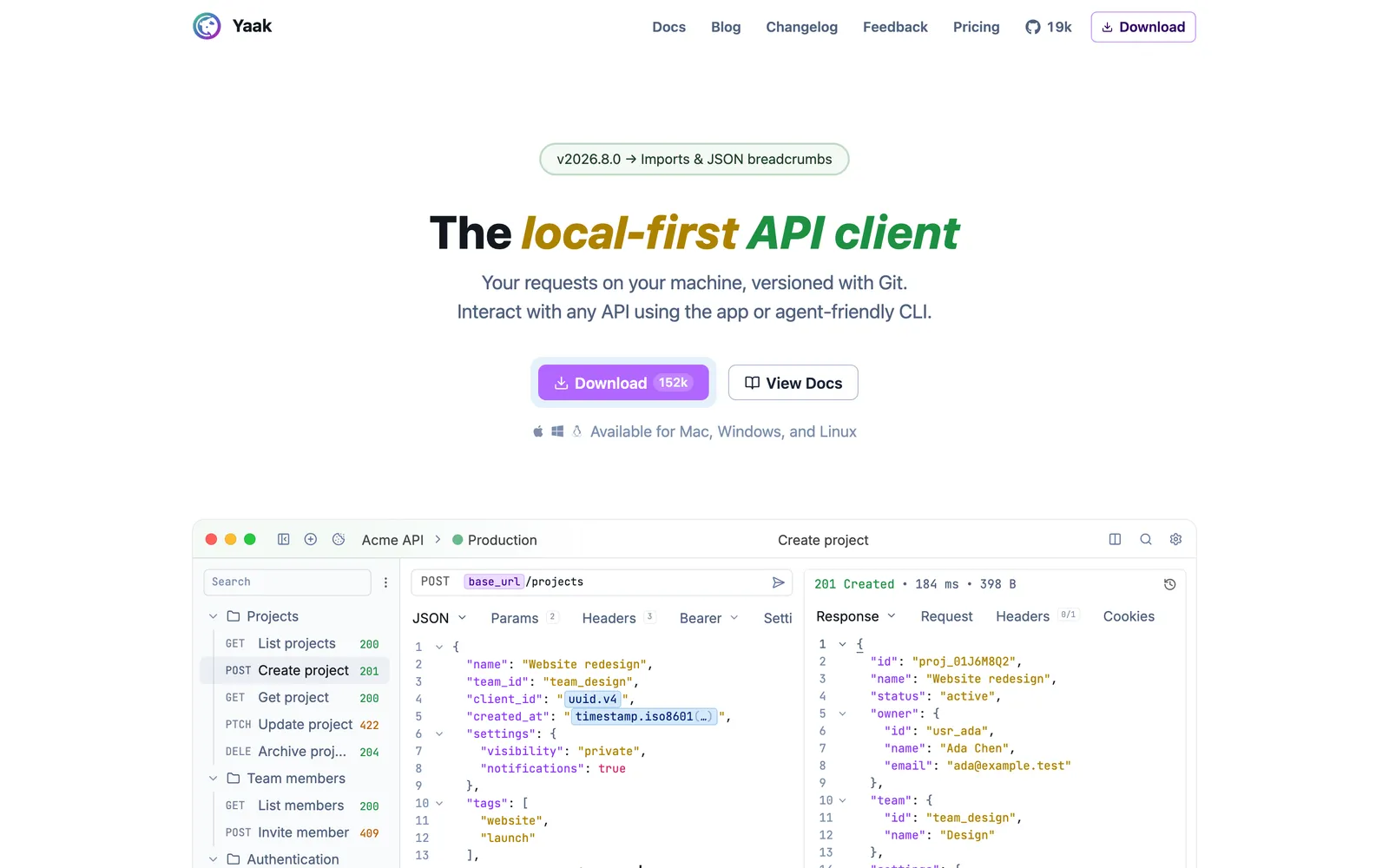Fold response line 5 owner object

tap(842, 713)
